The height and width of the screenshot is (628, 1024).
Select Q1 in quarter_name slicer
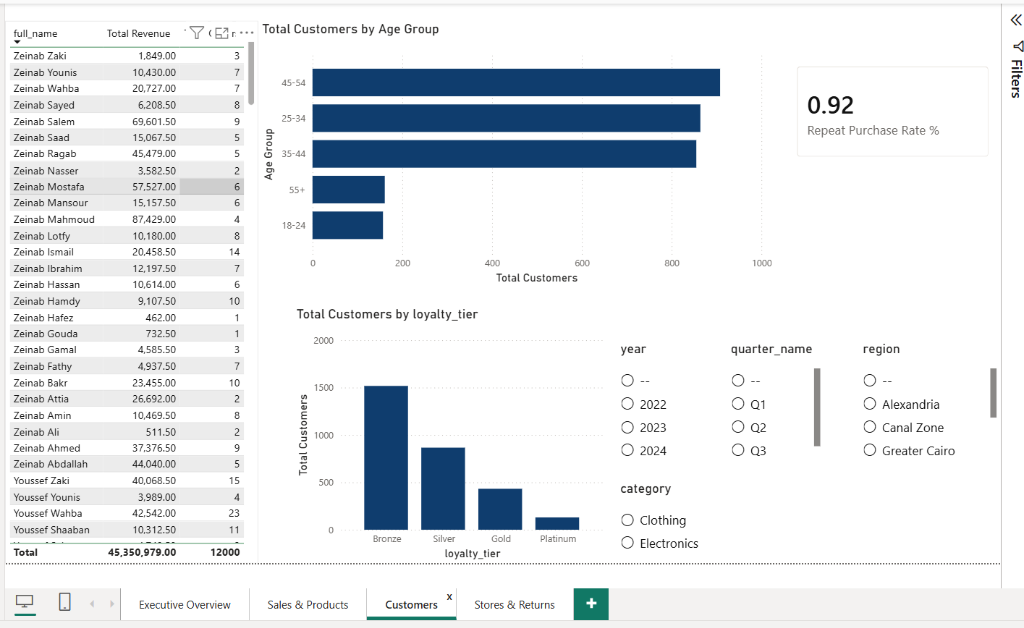coord(738,403)
